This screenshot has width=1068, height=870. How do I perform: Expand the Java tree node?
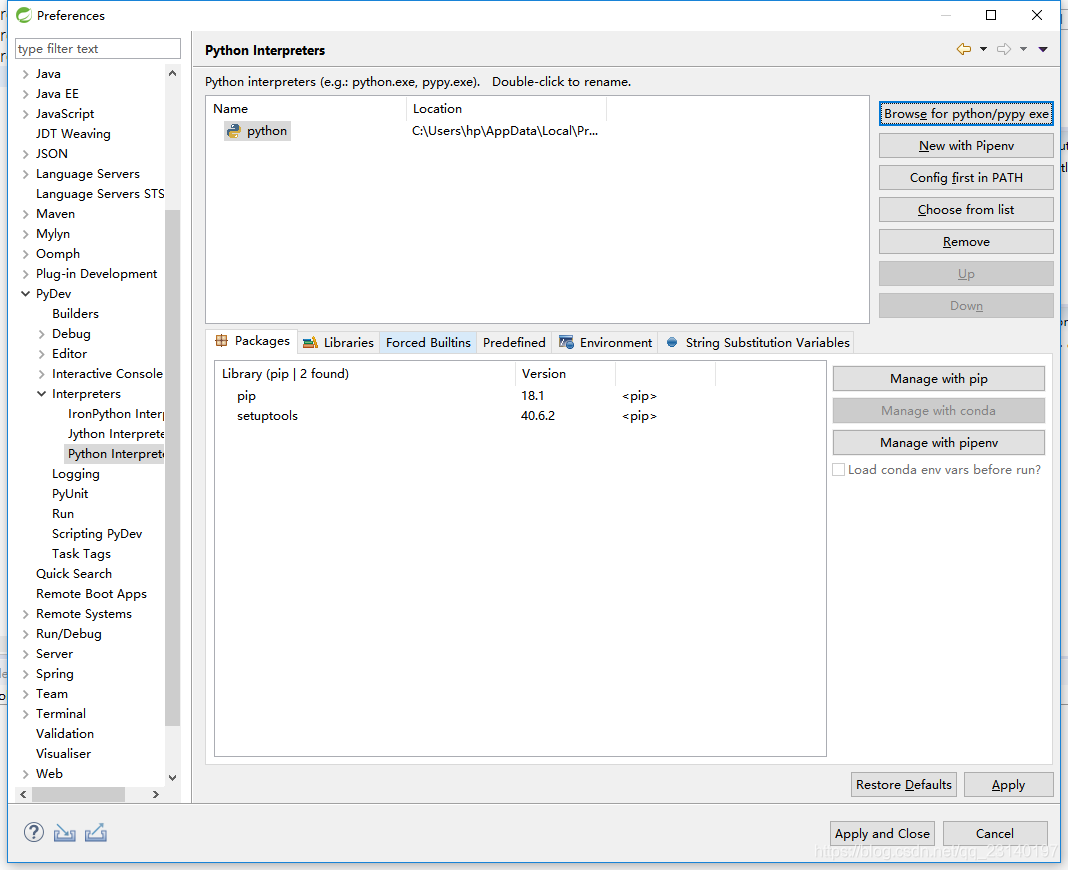[25, 74]
